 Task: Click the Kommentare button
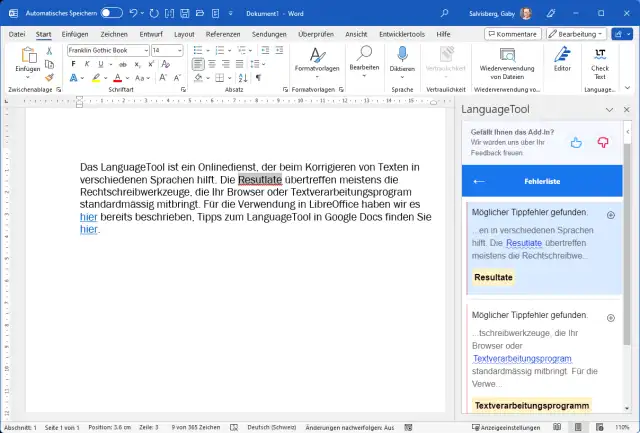click(x=512, y=33)
